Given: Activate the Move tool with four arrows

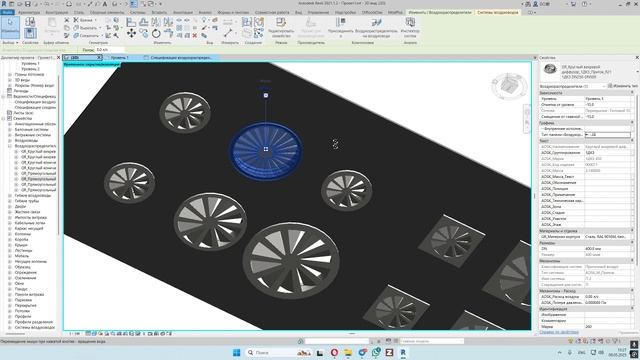Looking at the screenshot, I should point(131,33).
